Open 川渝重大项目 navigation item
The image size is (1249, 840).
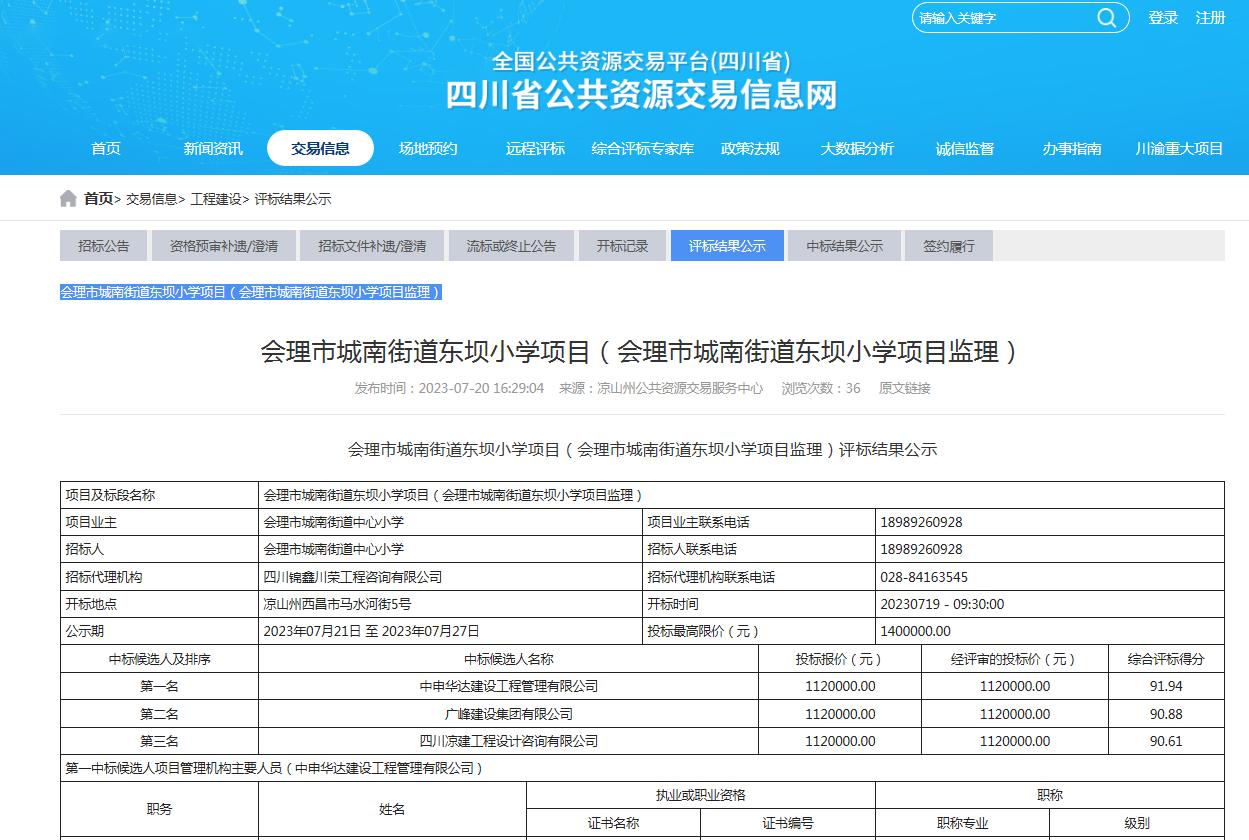pyautogui.click(x=1179, y=148)
